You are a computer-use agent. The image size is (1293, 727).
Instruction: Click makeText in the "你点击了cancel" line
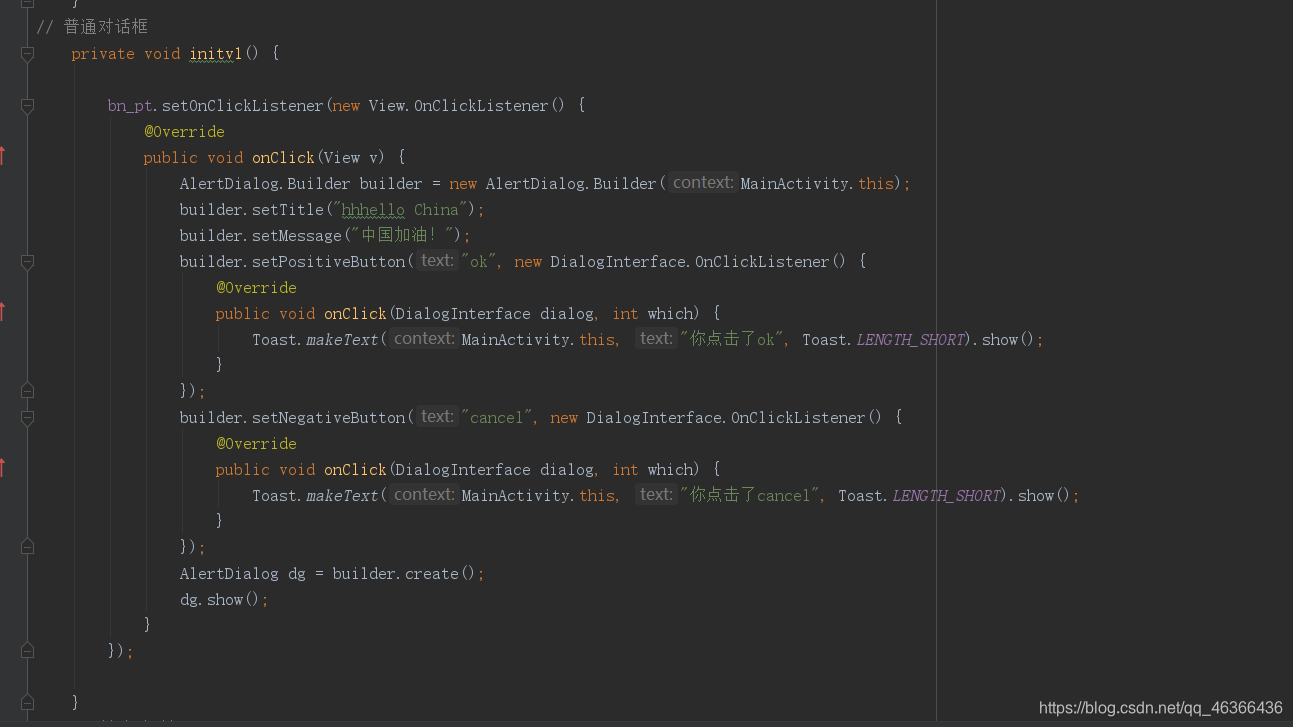(x=342, y=496)
